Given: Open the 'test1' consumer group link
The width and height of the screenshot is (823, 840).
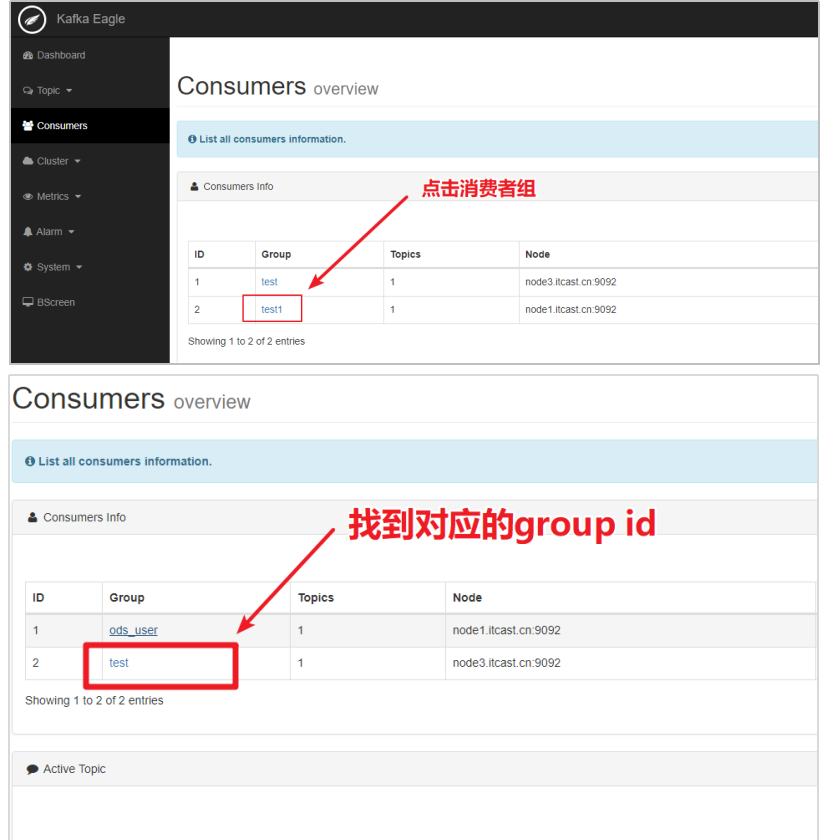Looking at the screenshot, I should click(272, 310).
